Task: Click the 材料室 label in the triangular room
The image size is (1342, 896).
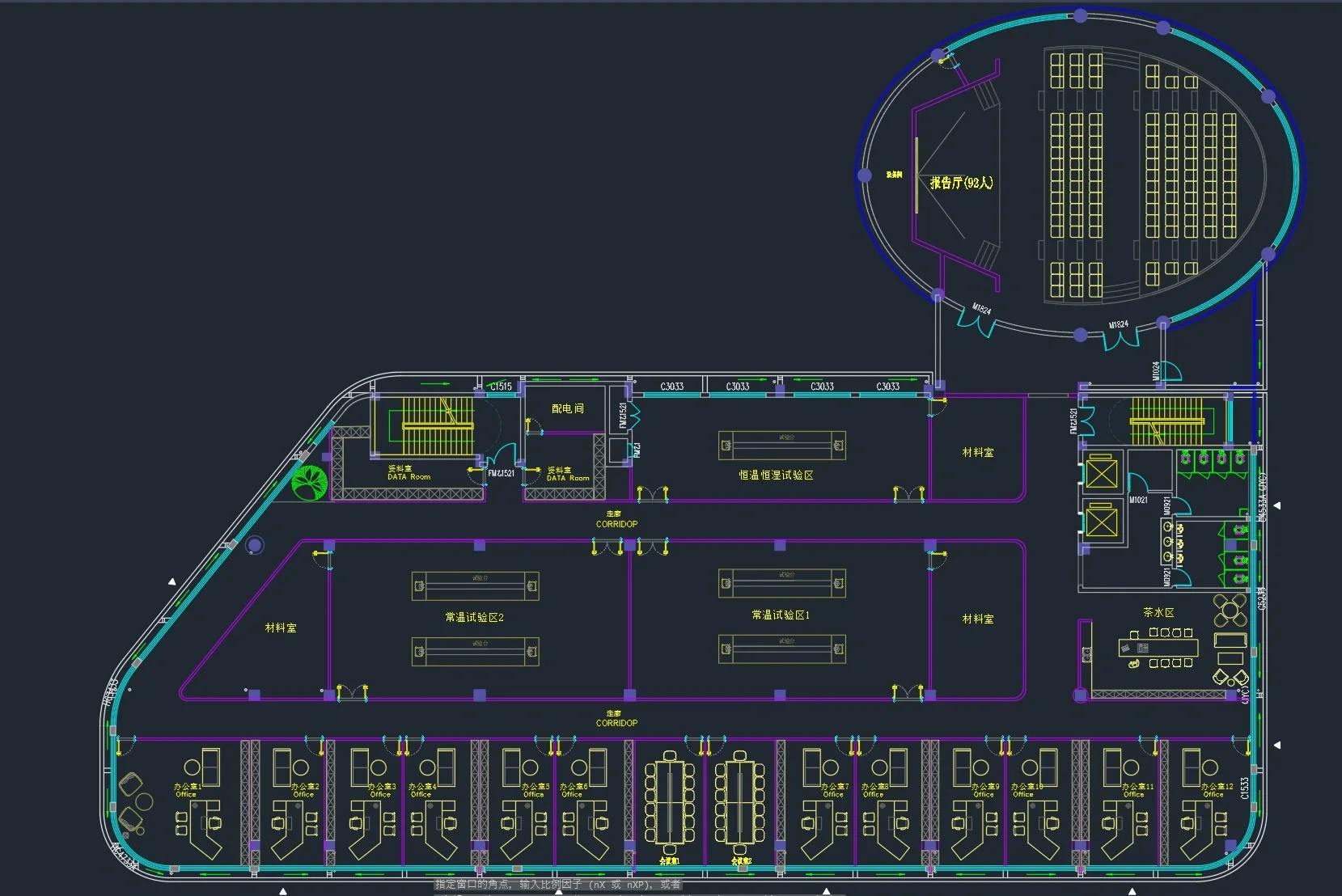Action: pyautogui.click(x=281, y=628)
